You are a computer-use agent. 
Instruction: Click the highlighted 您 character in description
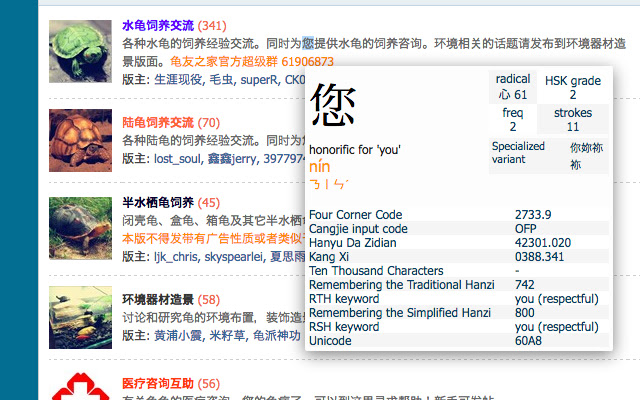[308, 43]
